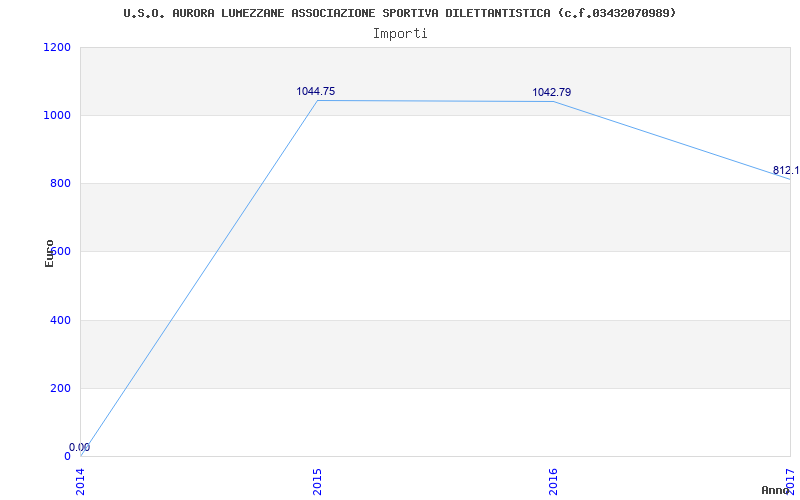The height and width of the screenshot is (500, 800).
Task: Click the 400 y-axis value
Action: click(x=60, y=320)
